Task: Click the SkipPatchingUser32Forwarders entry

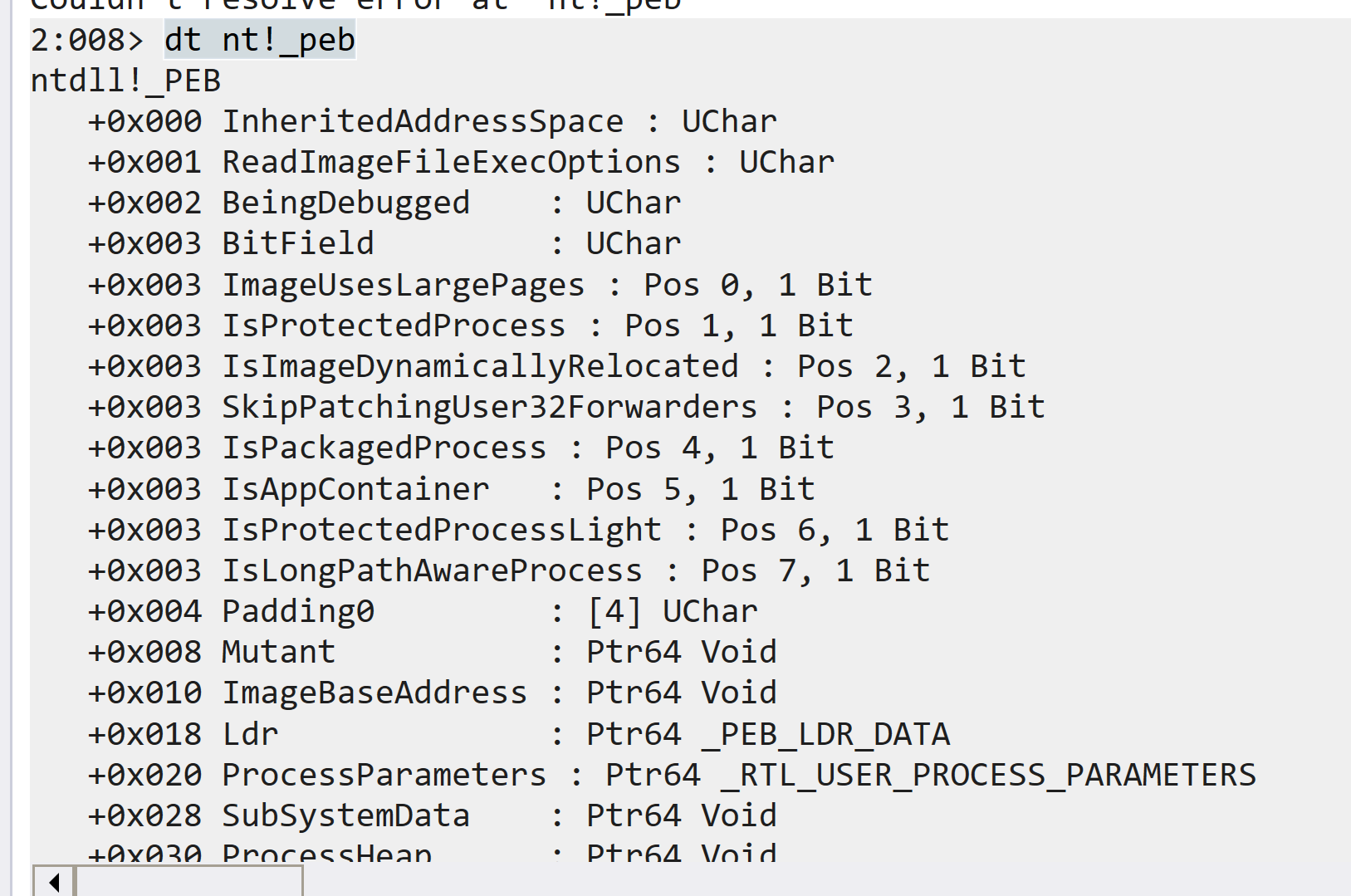Action: click(x=490, y=407)
